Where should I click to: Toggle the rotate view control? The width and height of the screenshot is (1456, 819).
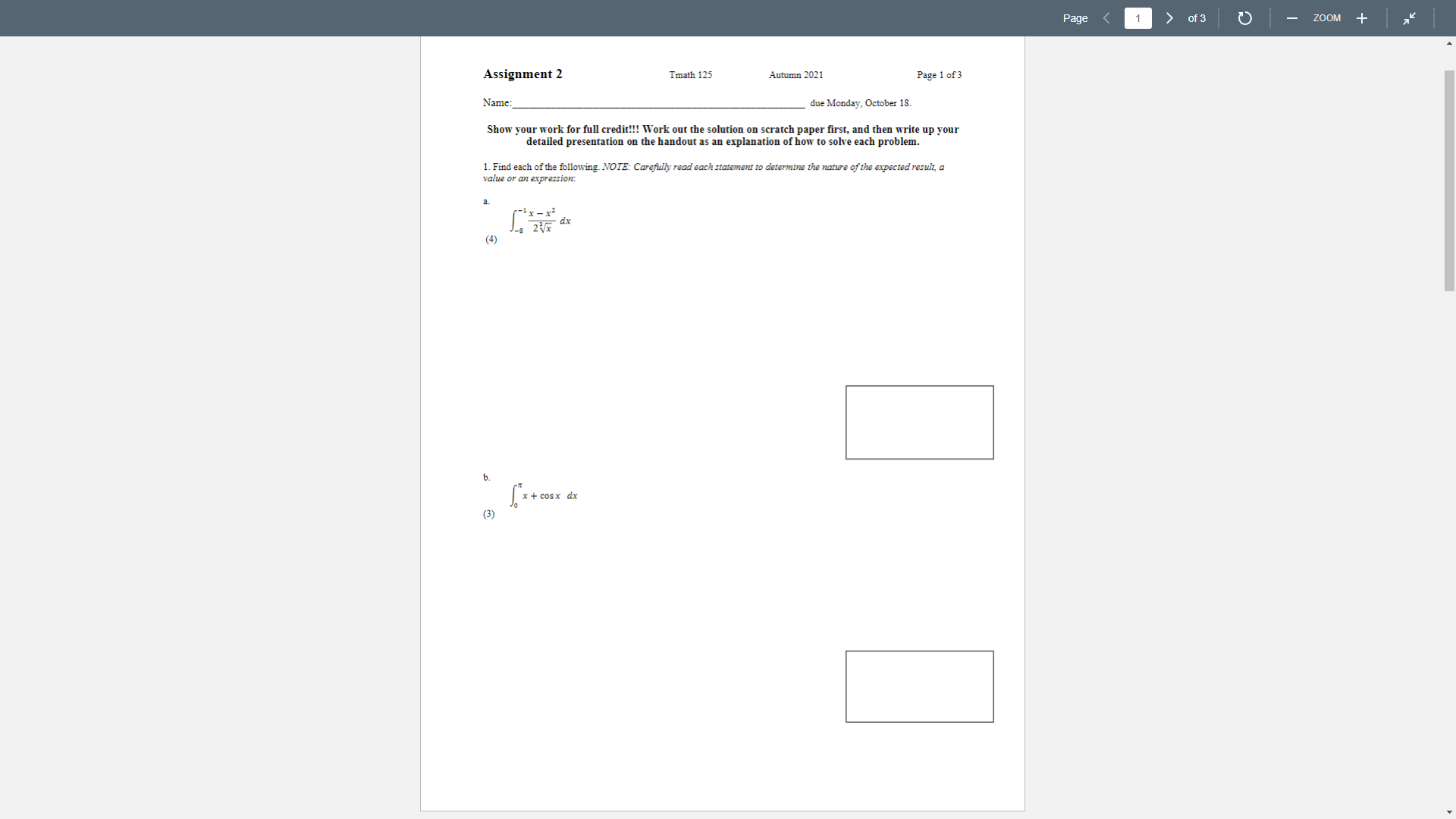pyautogui.click(x=1244, y=17)
